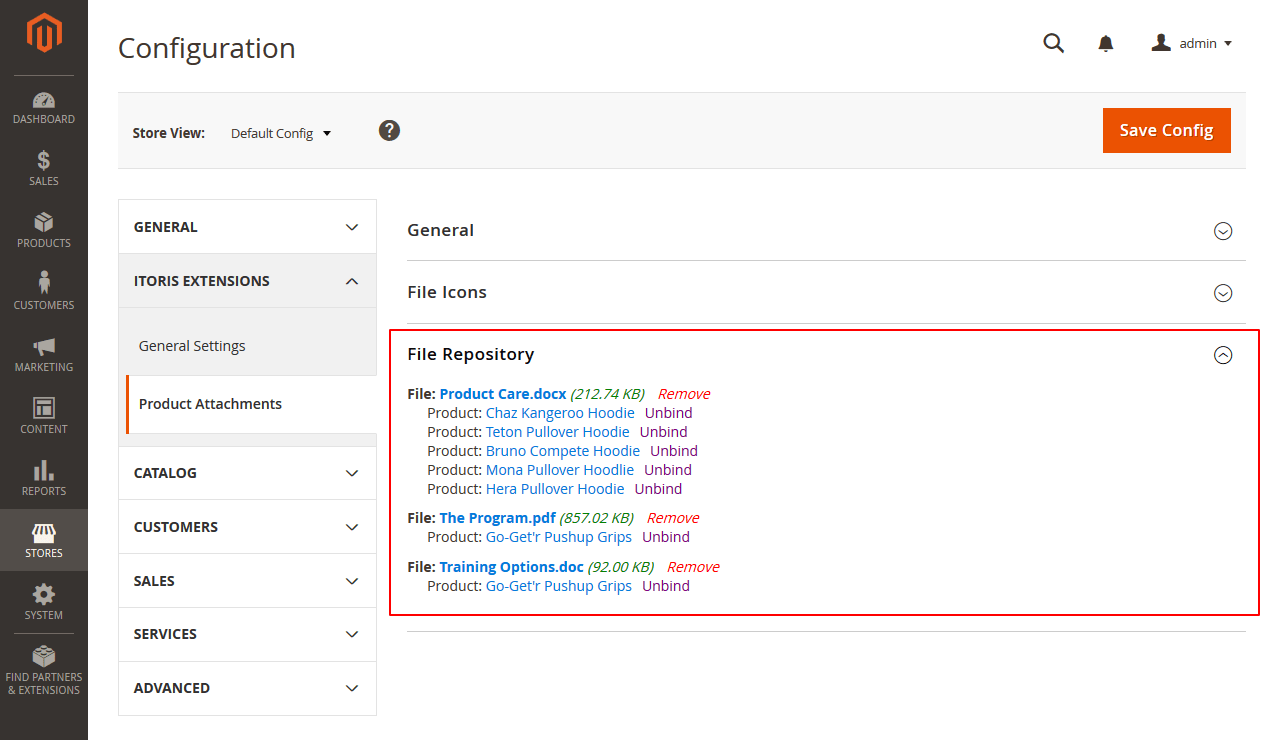The image size is (1276, 740).
Task: Open the The Program.pdf file link
Action: coord(497,518)
